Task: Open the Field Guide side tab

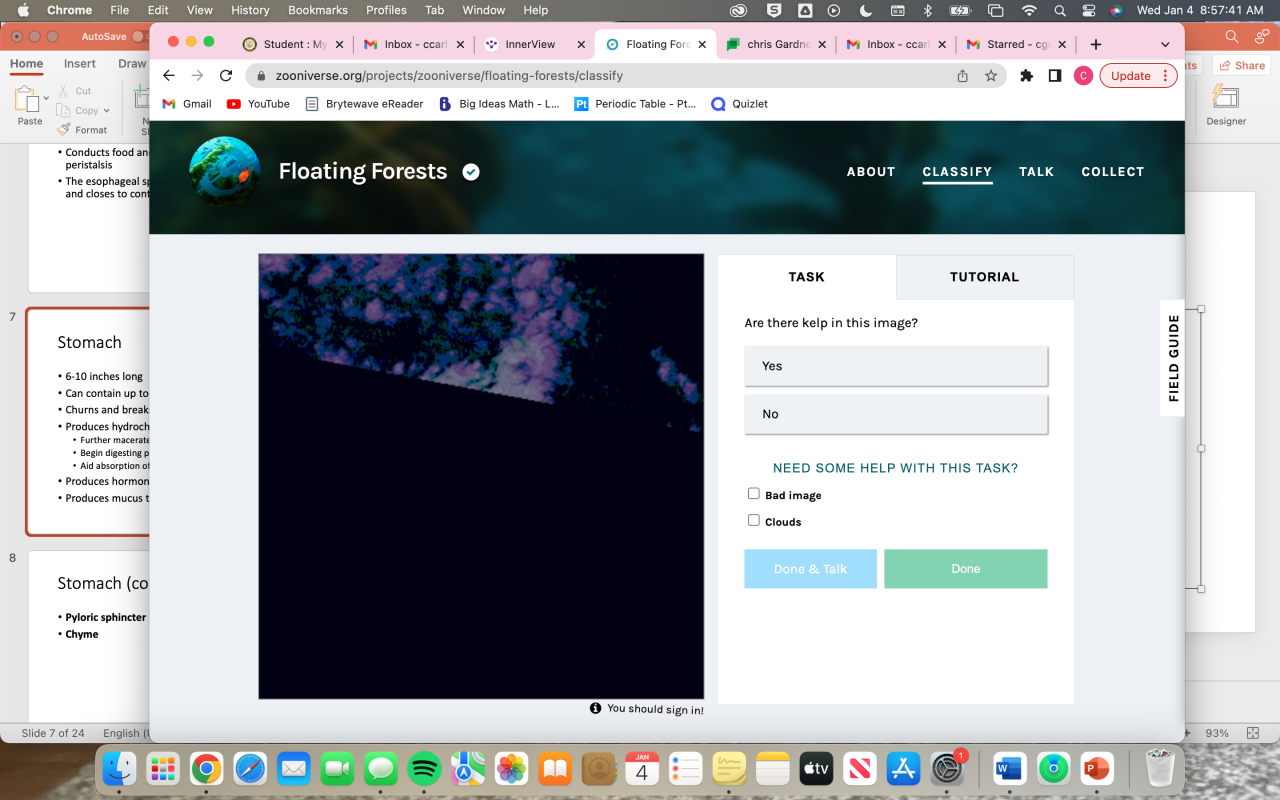Action: pyautogui.click(x=1173, y=358)
